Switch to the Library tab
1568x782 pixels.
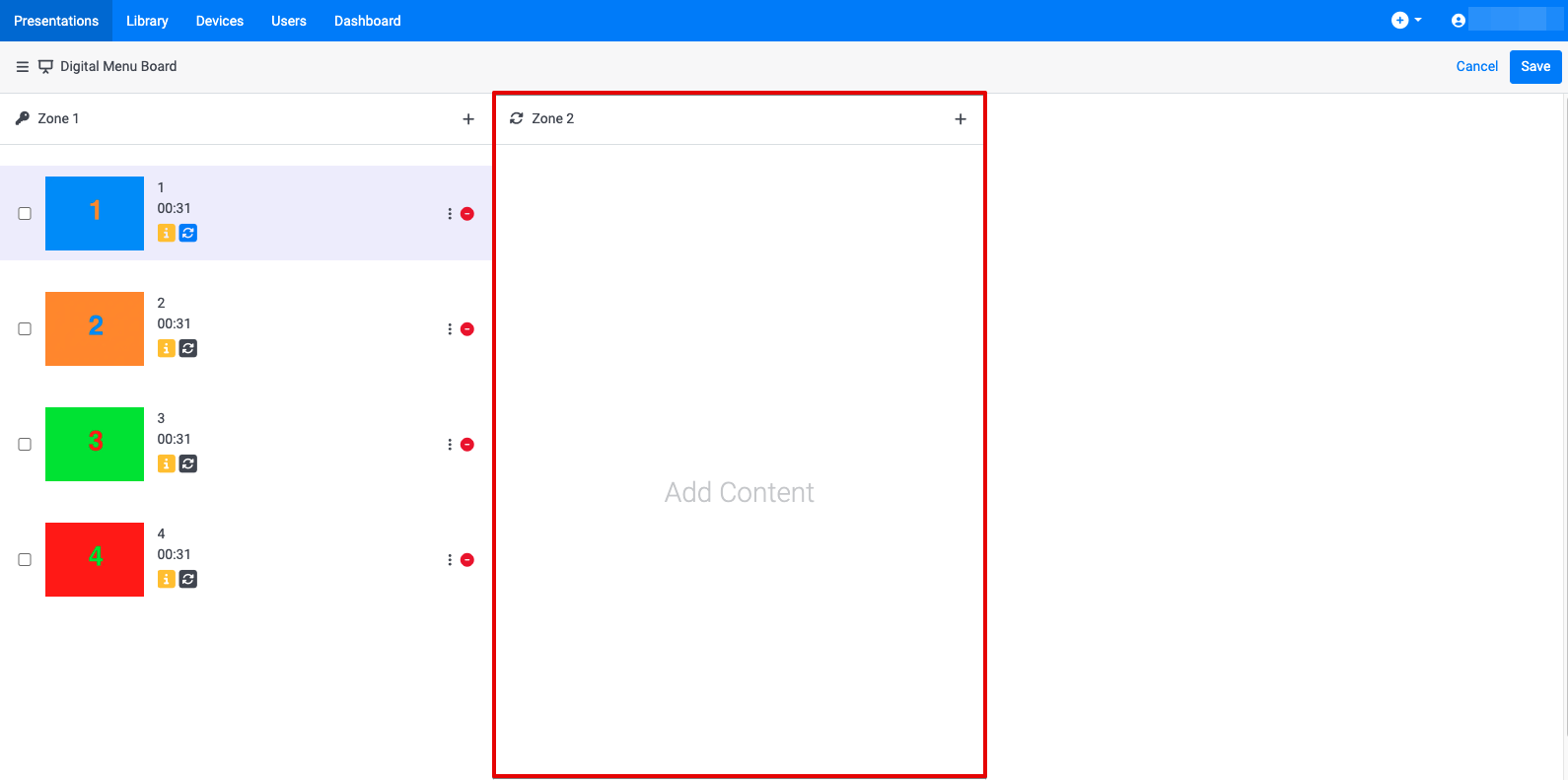(147, 21)
